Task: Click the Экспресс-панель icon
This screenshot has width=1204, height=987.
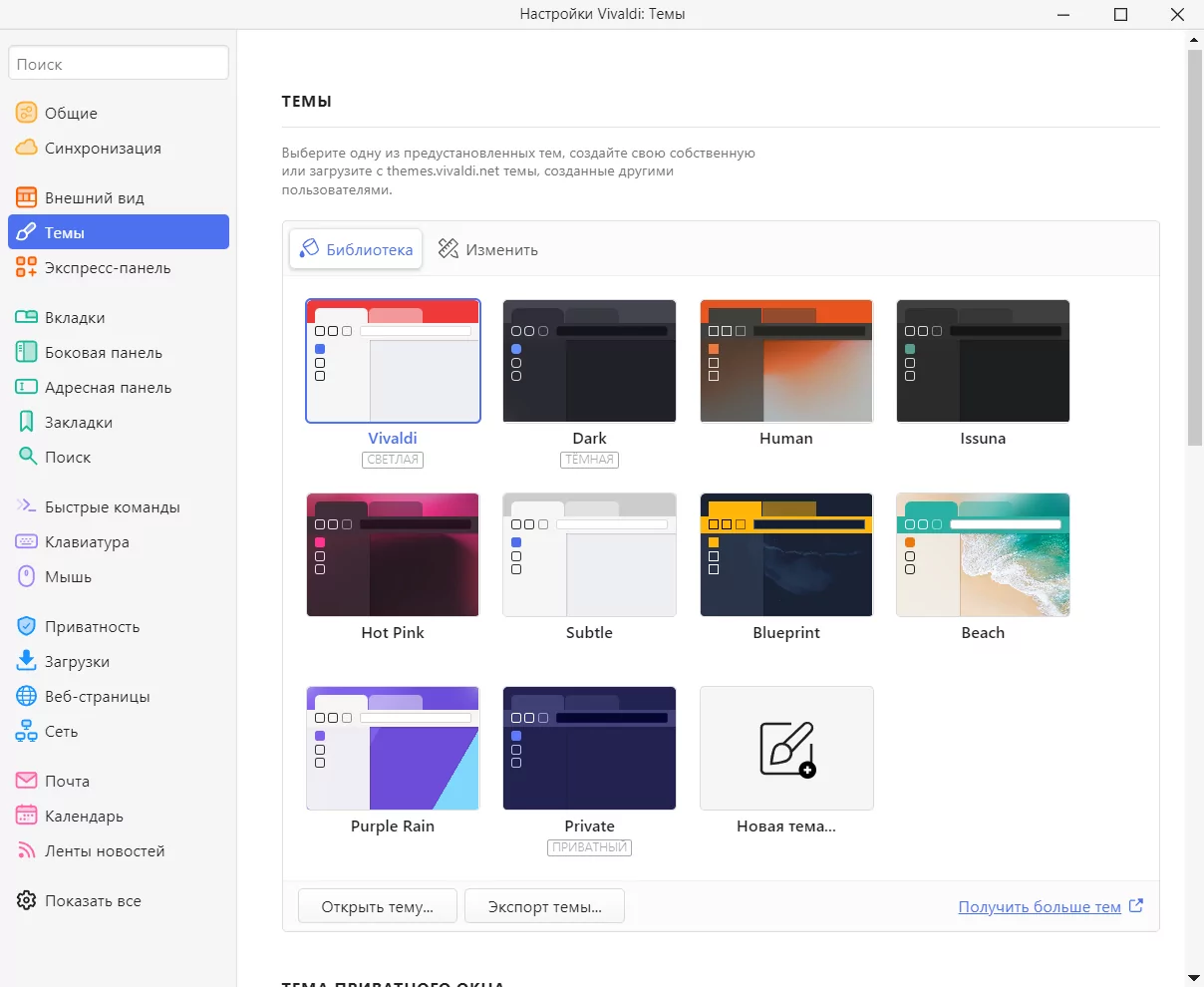Action: click(x=27, y=267)
